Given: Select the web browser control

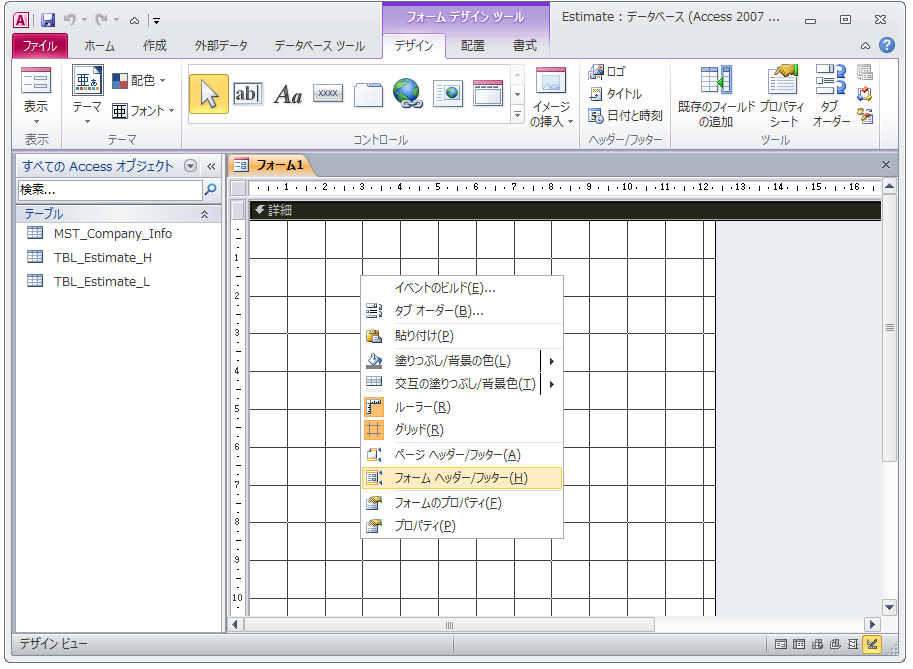Looking at the screenshot, I should (448, 94).
